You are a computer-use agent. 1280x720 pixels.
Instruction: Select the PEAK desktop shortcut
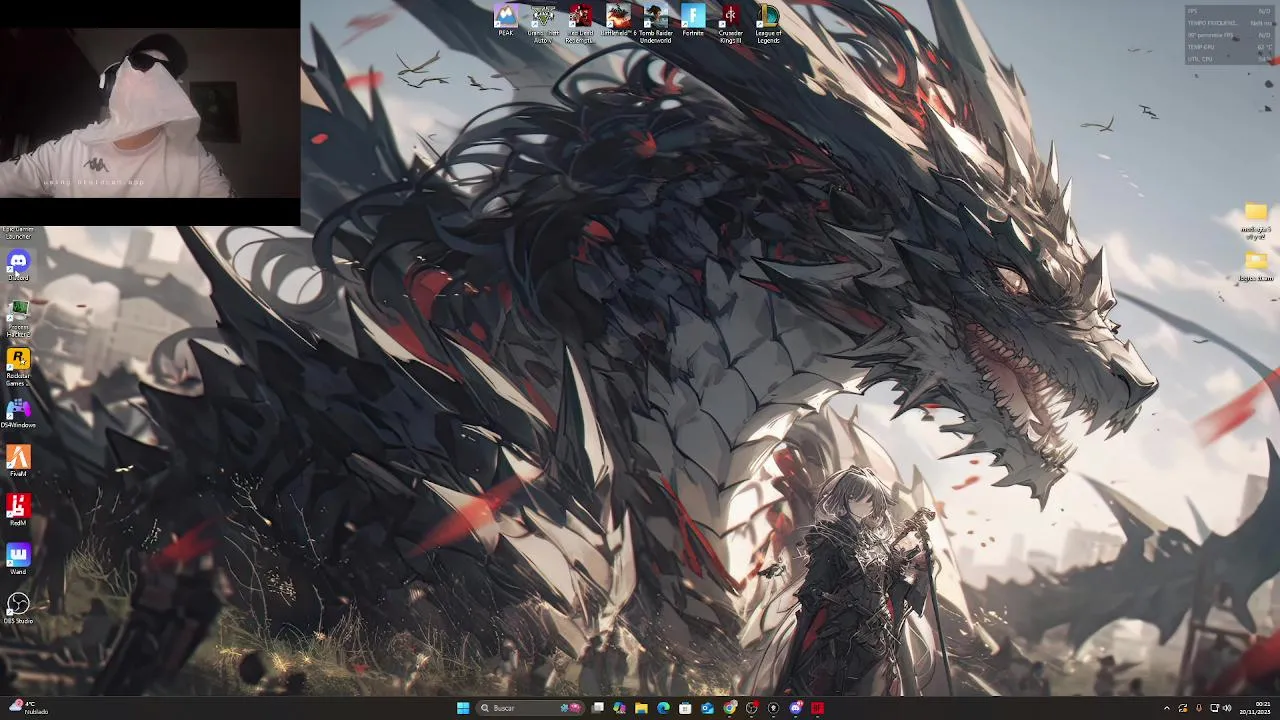tap(506, 21)
